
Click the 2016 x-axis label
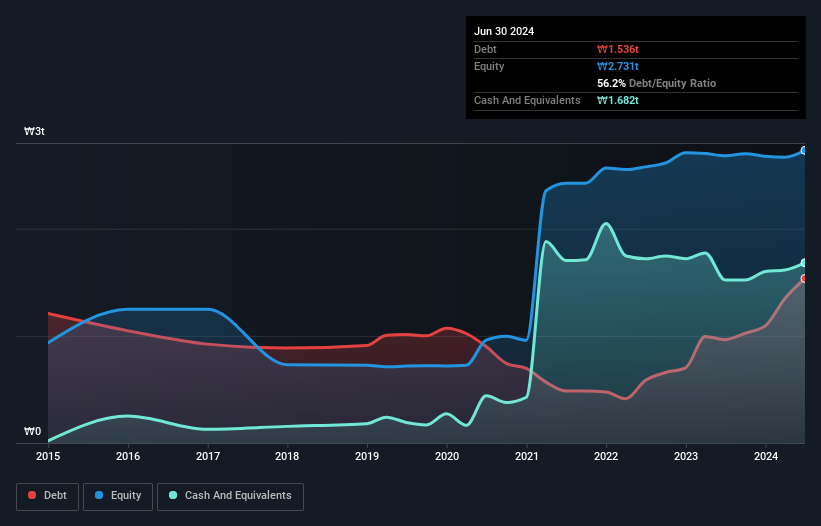tap(128, 456)
